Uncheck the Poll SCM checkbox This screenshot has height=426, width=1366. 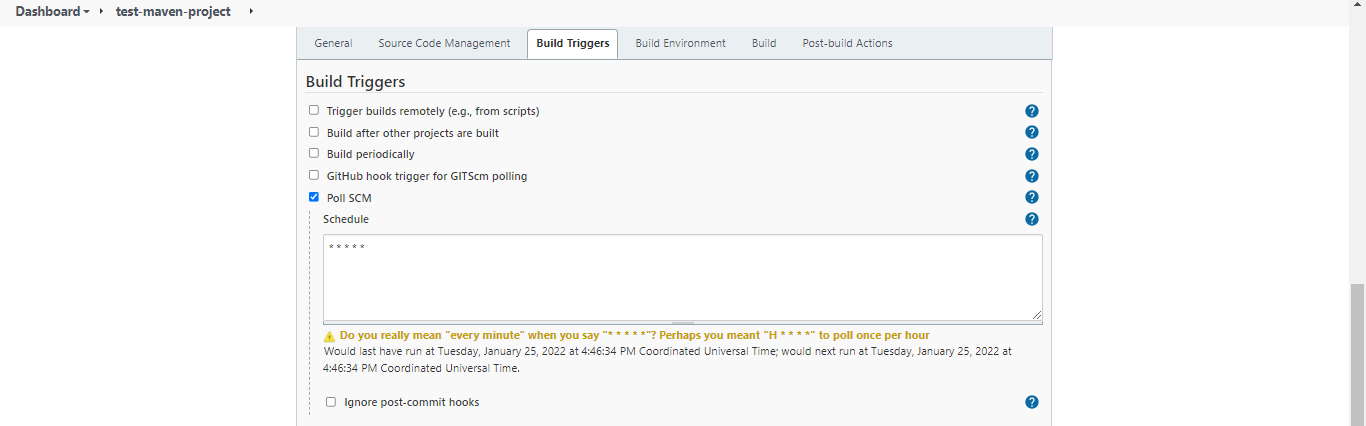pos(314,197)
